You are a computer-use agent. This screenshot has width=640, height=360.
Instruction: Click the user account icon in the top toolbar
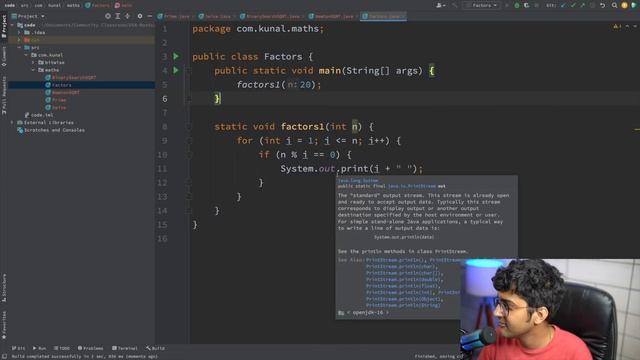click(440, 5)
